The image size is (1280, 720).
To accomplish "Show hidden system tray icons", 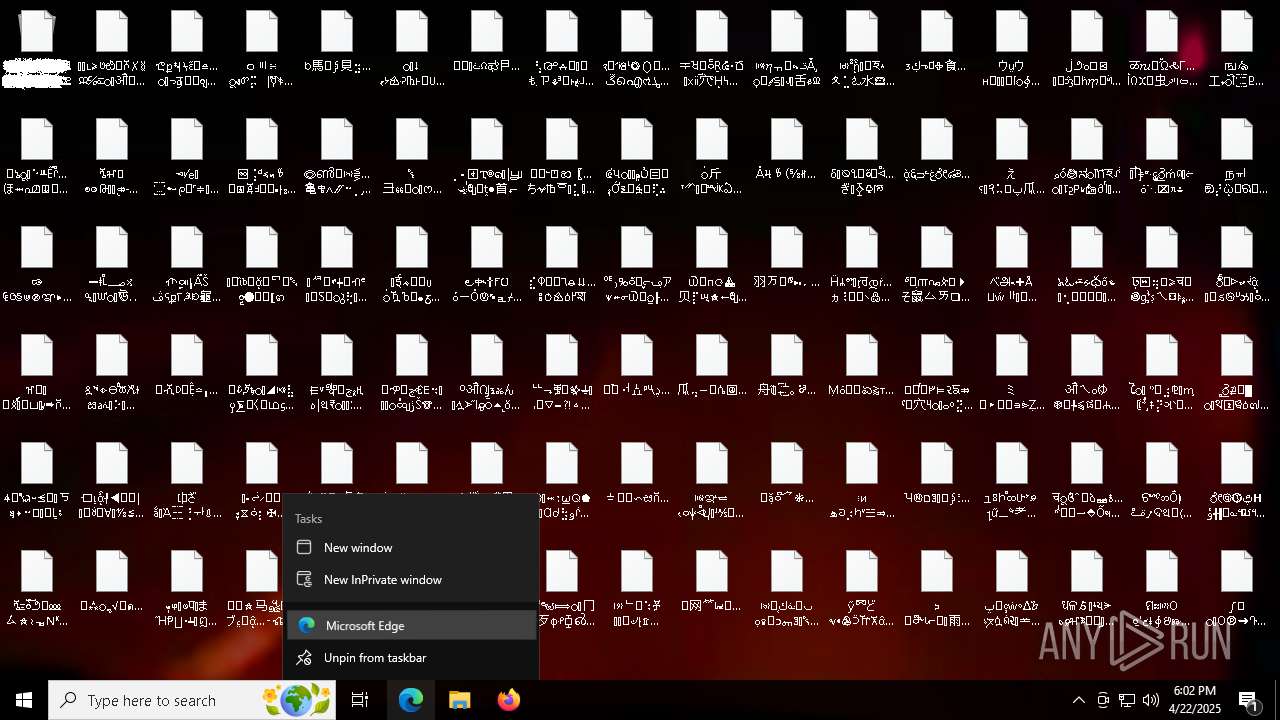I will click(x=1078, y=700).
